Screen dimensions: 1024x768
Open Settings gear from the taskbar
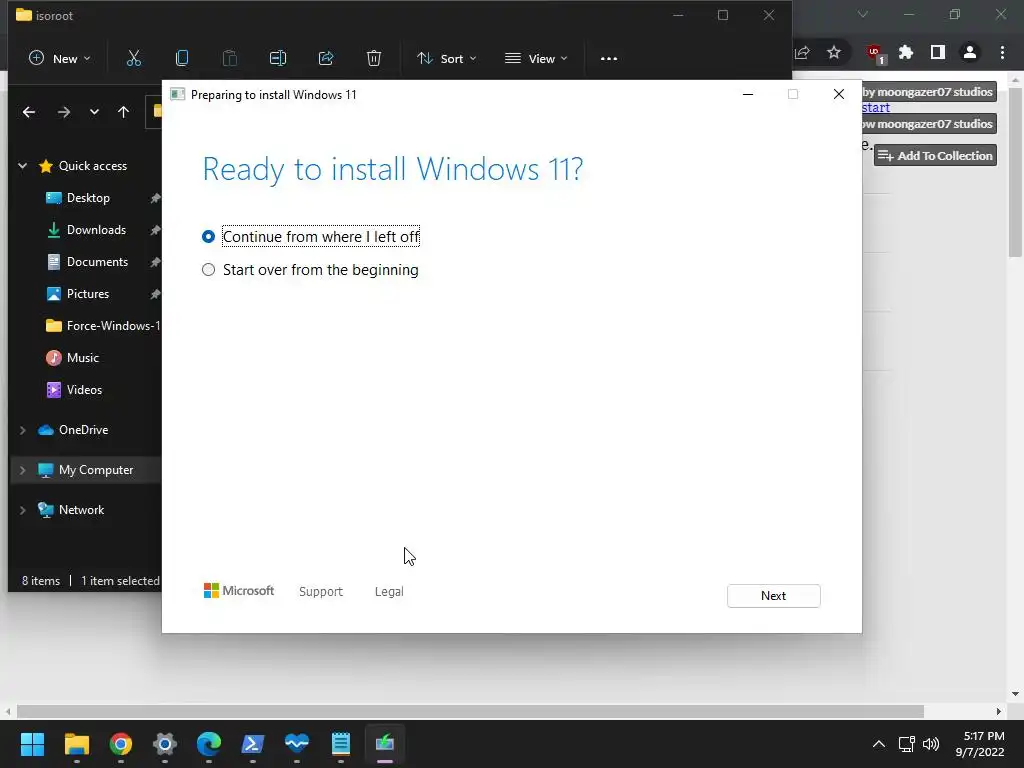[x=165, y=744]
